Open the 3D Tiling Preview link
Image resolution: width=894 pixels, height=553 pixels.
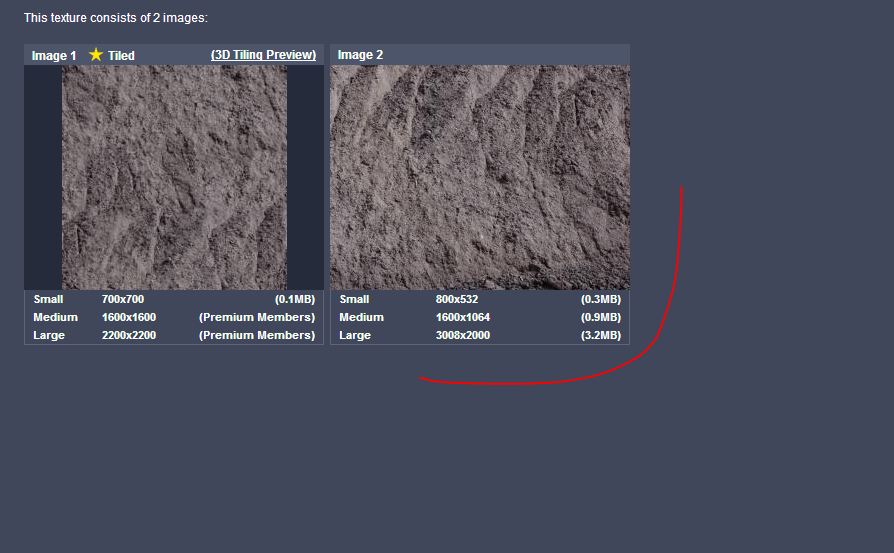[x=263, y=55]
